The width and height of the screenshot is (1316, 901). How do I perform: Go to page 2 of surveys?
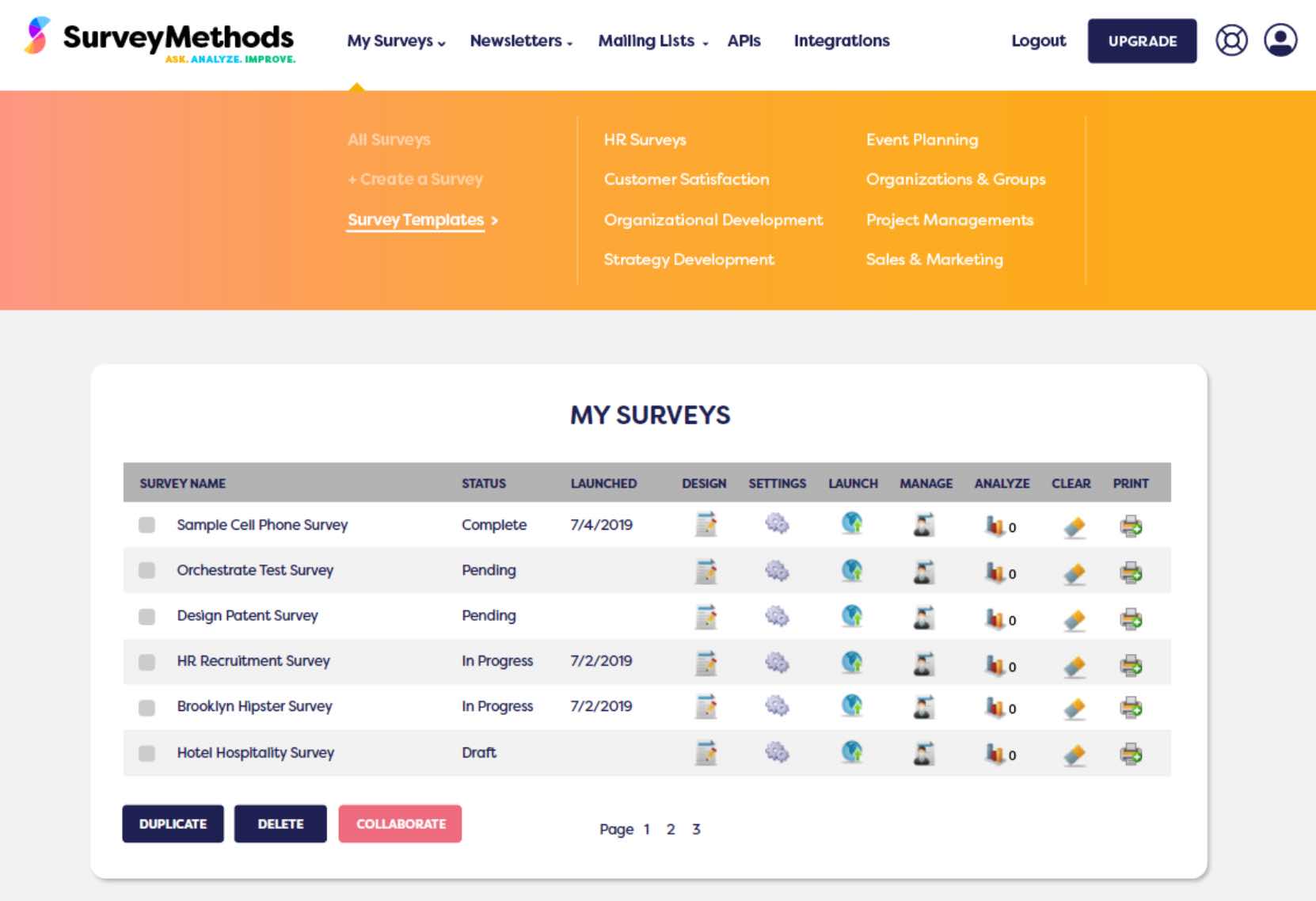[671, 829]
